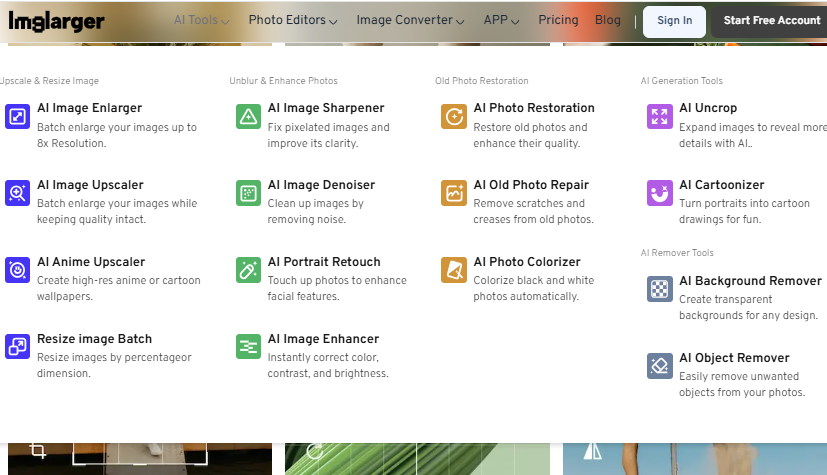Click the Imglarger logo
Viewport: 827px width, 475px height.
[56, 20]
